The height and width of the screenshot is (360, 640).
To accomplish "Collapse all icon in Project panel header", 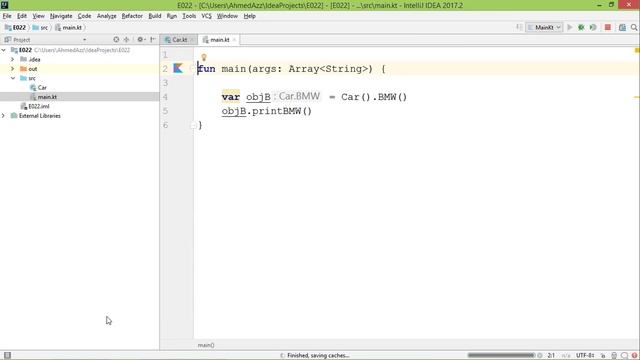I will point(127,40).
